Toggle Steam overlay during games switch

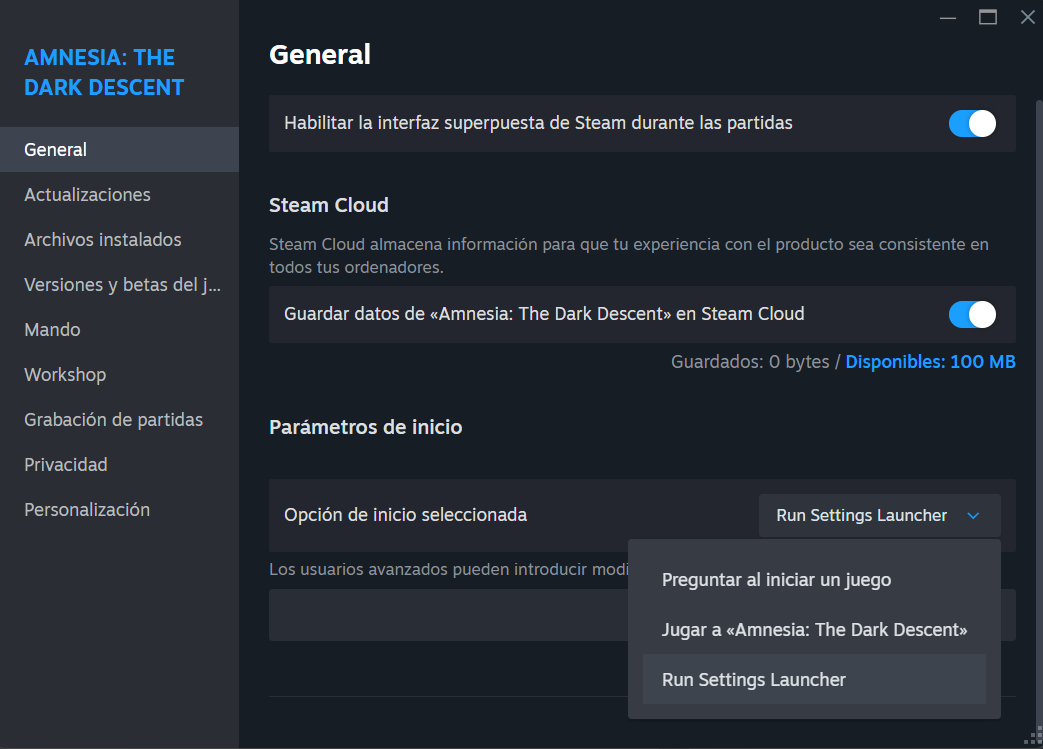[x=972, y=124]
